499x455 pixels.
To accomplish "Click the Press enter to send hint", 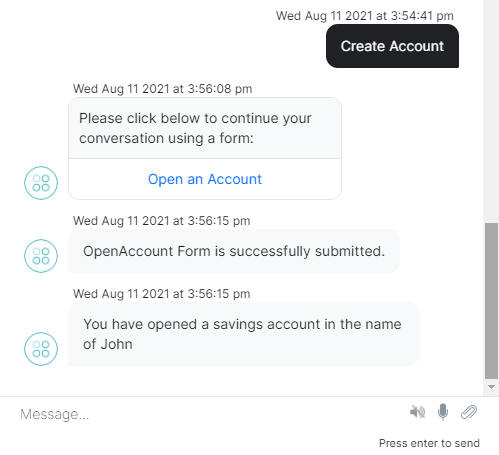I will (429, 443).
